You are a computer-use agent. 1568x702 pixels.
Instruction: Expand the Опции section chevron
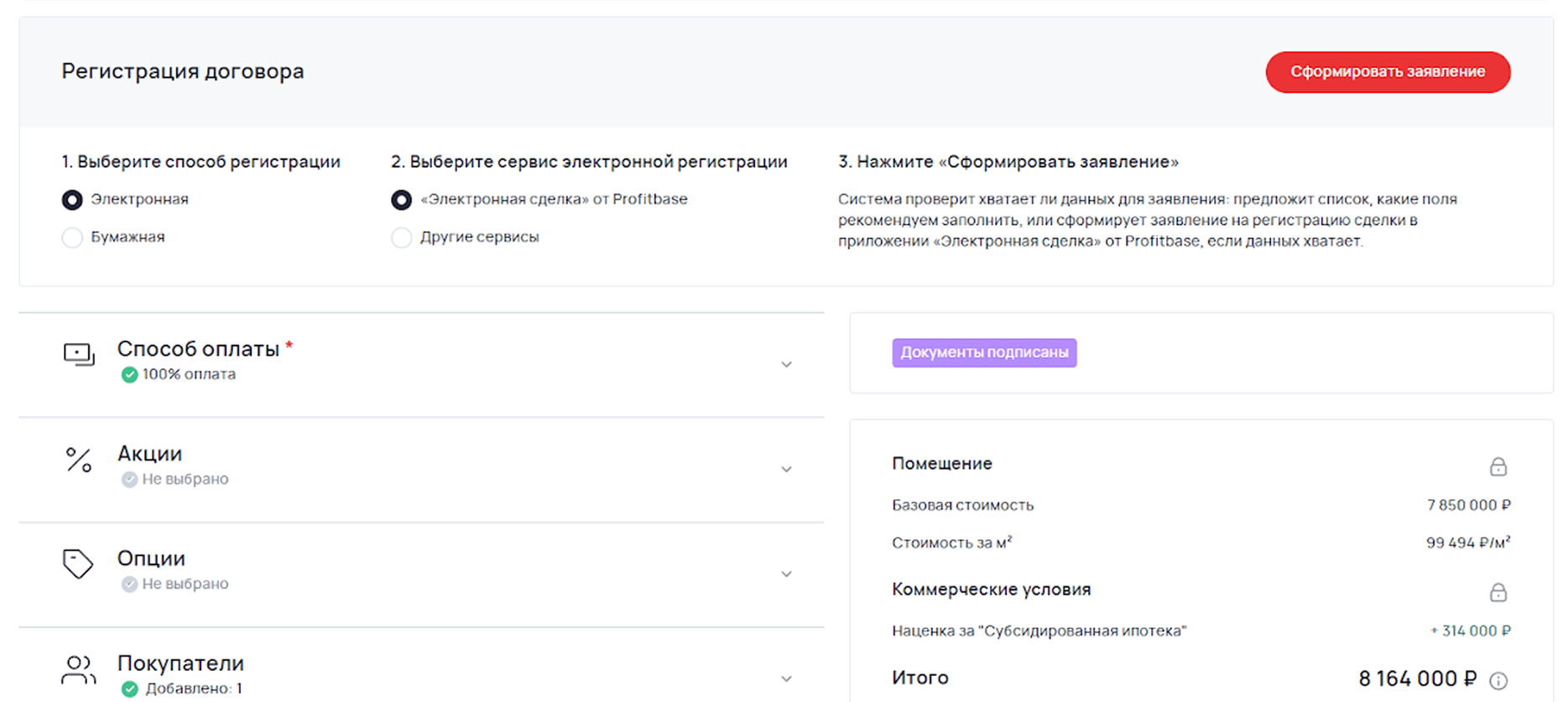point(786,575)
